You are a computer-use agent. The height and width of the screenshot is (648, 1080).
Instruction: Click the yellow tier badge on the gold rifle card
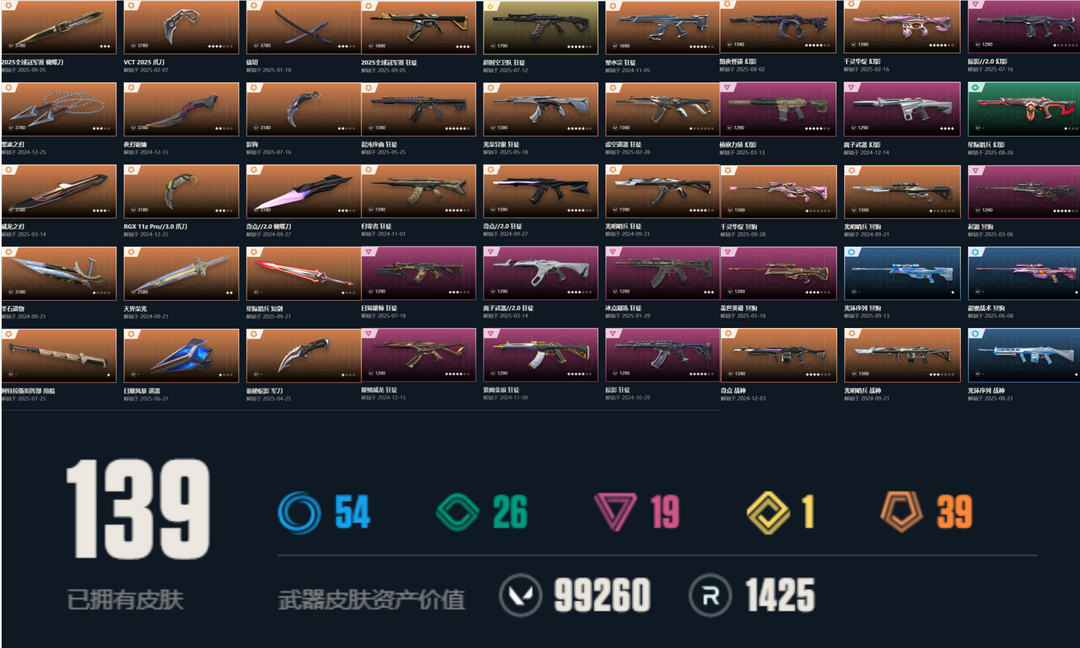[490, 6]
